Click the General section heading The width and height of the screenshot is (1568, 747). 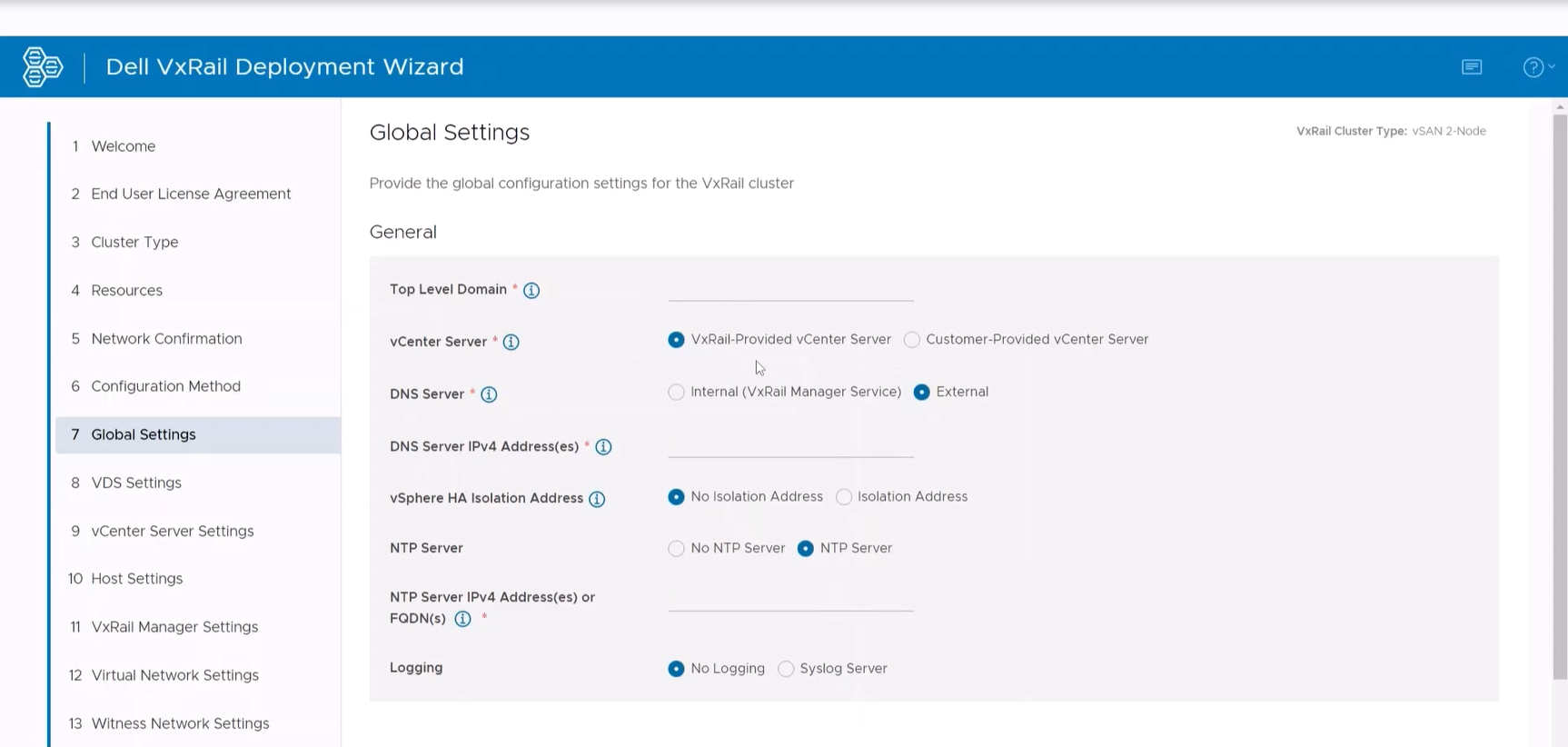[403, 233]
